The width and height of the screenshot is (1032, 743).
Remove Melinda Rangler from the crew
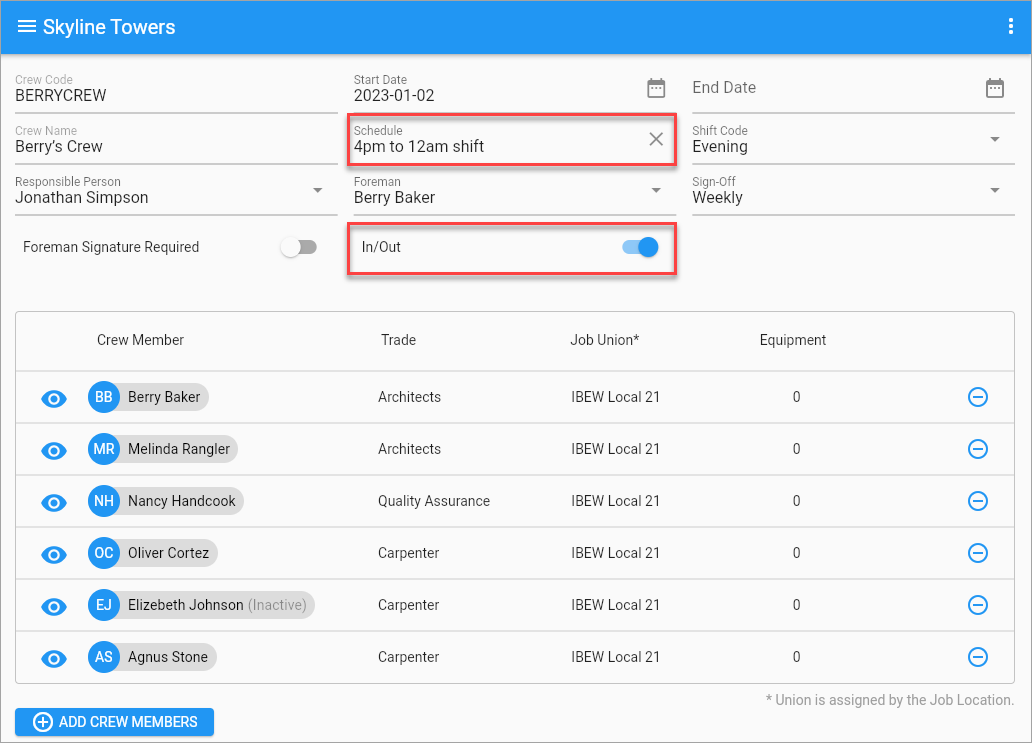pos(978,449)
